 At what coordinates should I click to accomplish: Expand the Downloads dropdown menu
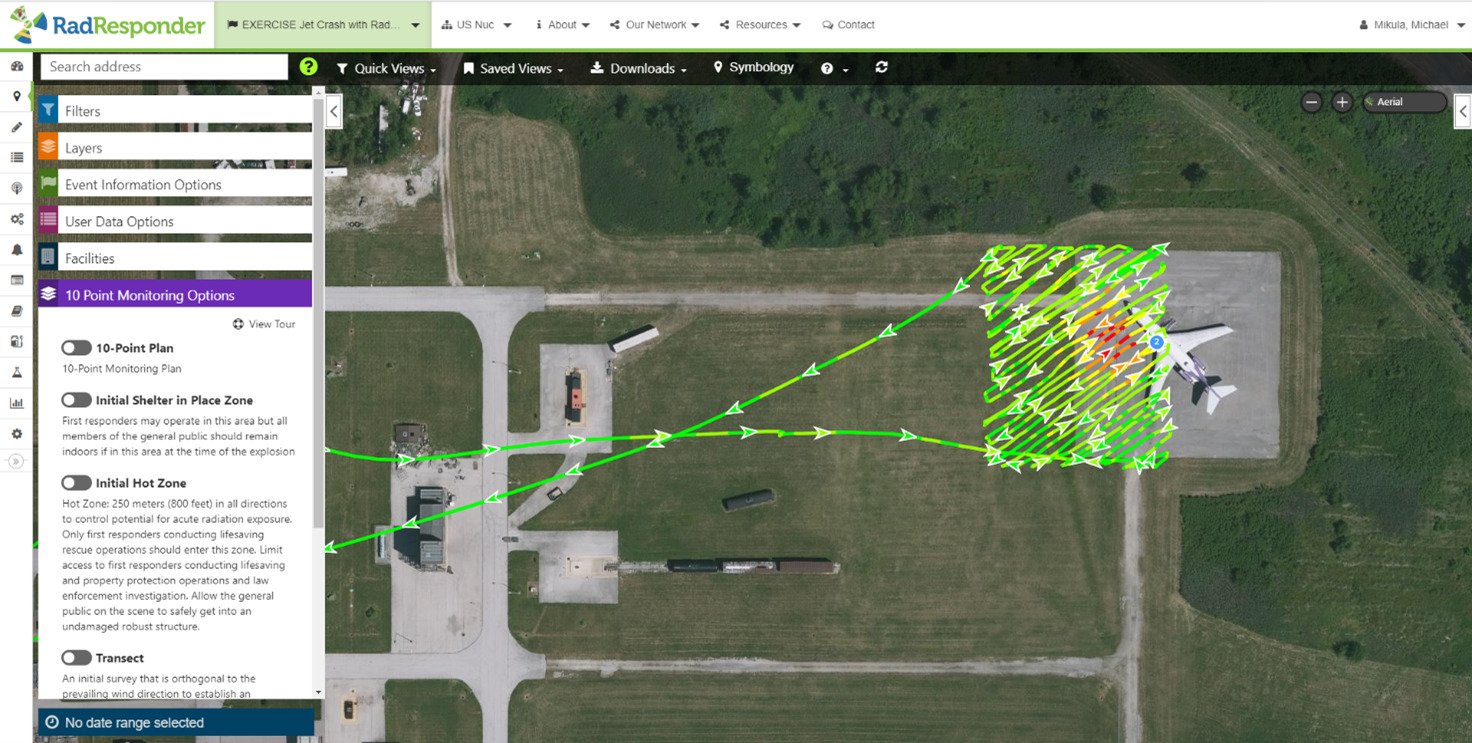(638, 68)
